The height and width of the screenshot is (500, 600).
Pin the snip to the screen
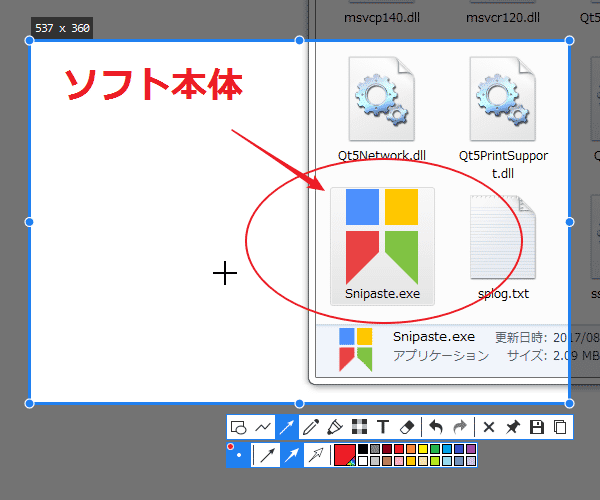click(x=513, y=427)
